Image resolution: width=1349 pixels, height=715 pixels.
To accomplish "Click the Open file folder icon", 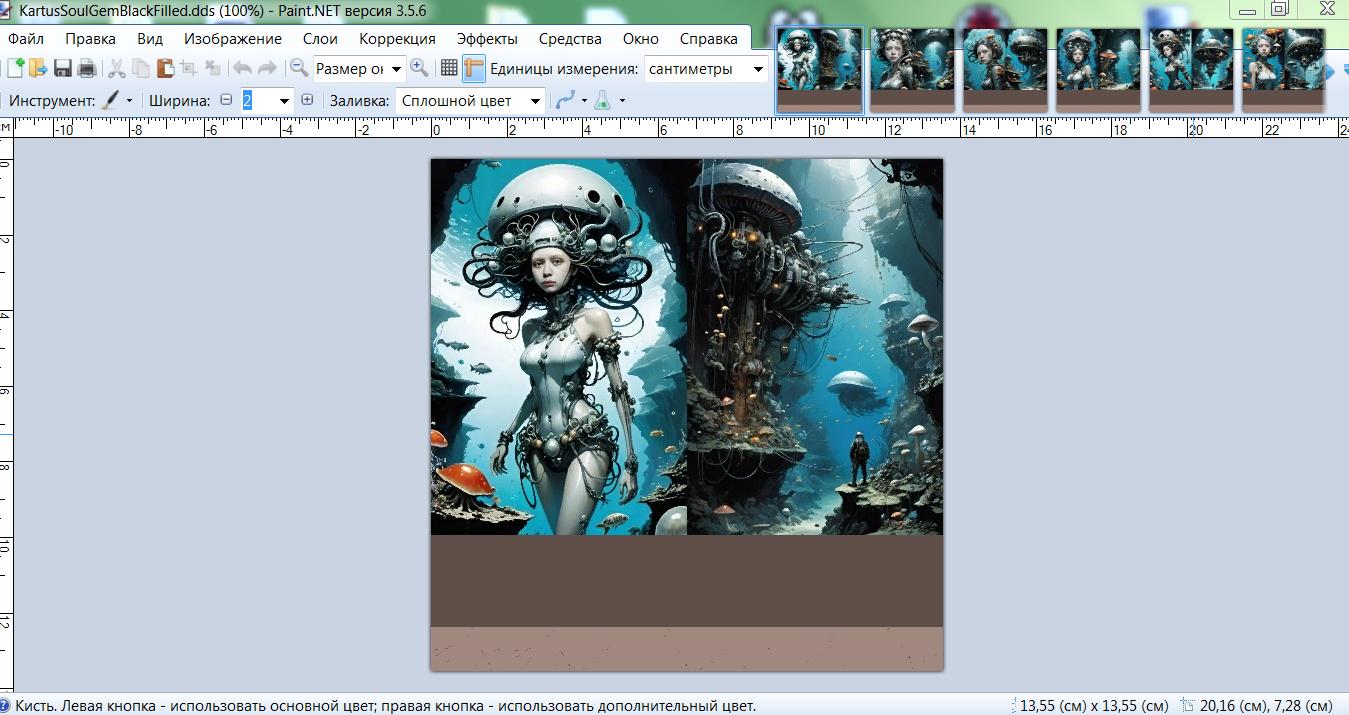I will point(38,69).
